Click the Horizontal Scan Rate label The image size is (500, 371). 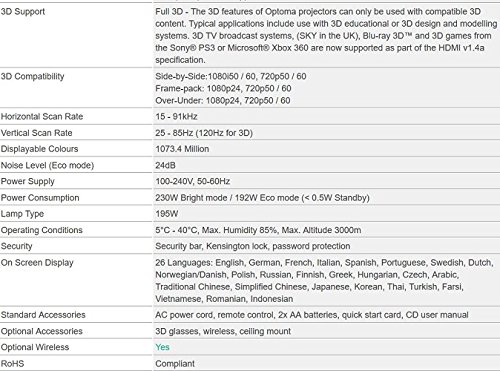pos(42,116)
